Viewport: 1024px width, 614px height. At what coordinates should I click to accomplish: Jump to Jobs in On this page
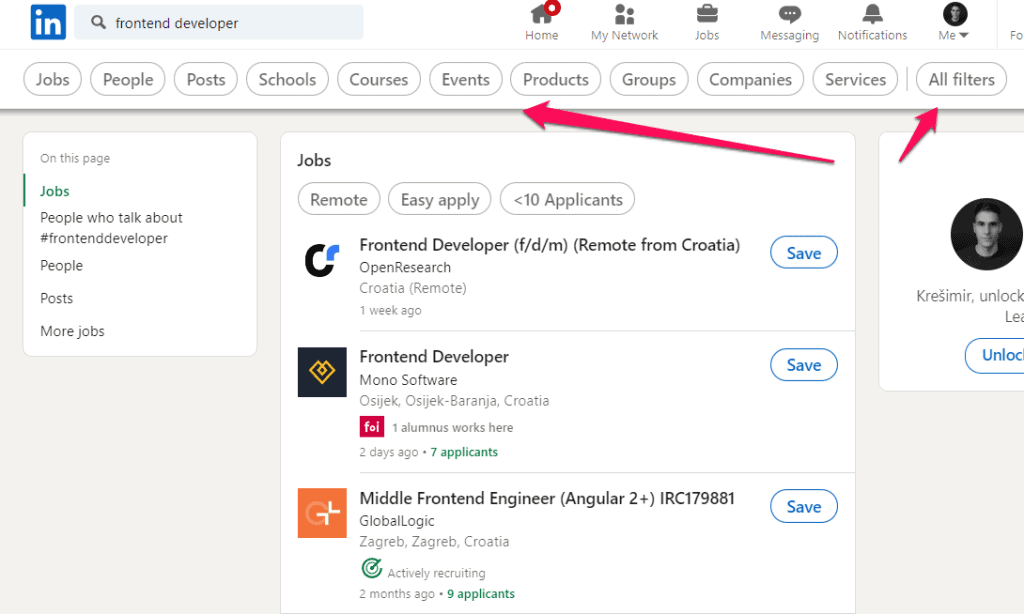(55, 191)
